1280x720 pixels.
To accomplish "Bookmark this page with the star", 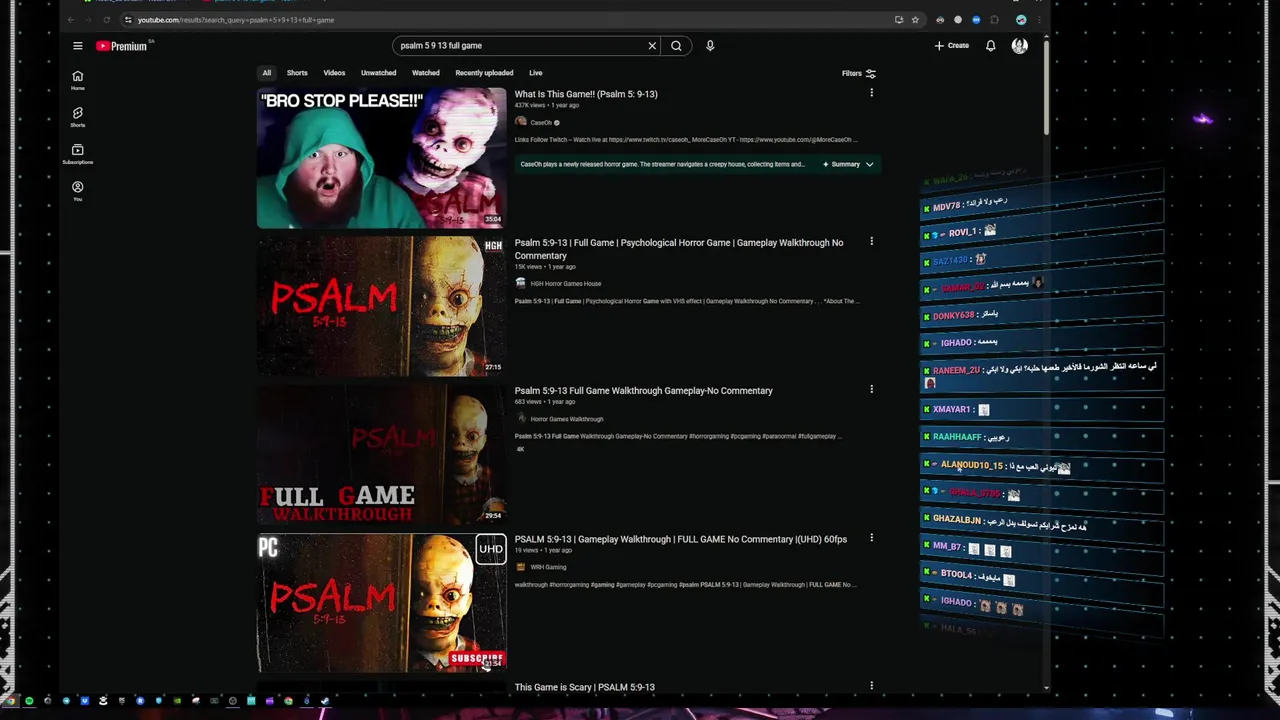I will point(914,20).
